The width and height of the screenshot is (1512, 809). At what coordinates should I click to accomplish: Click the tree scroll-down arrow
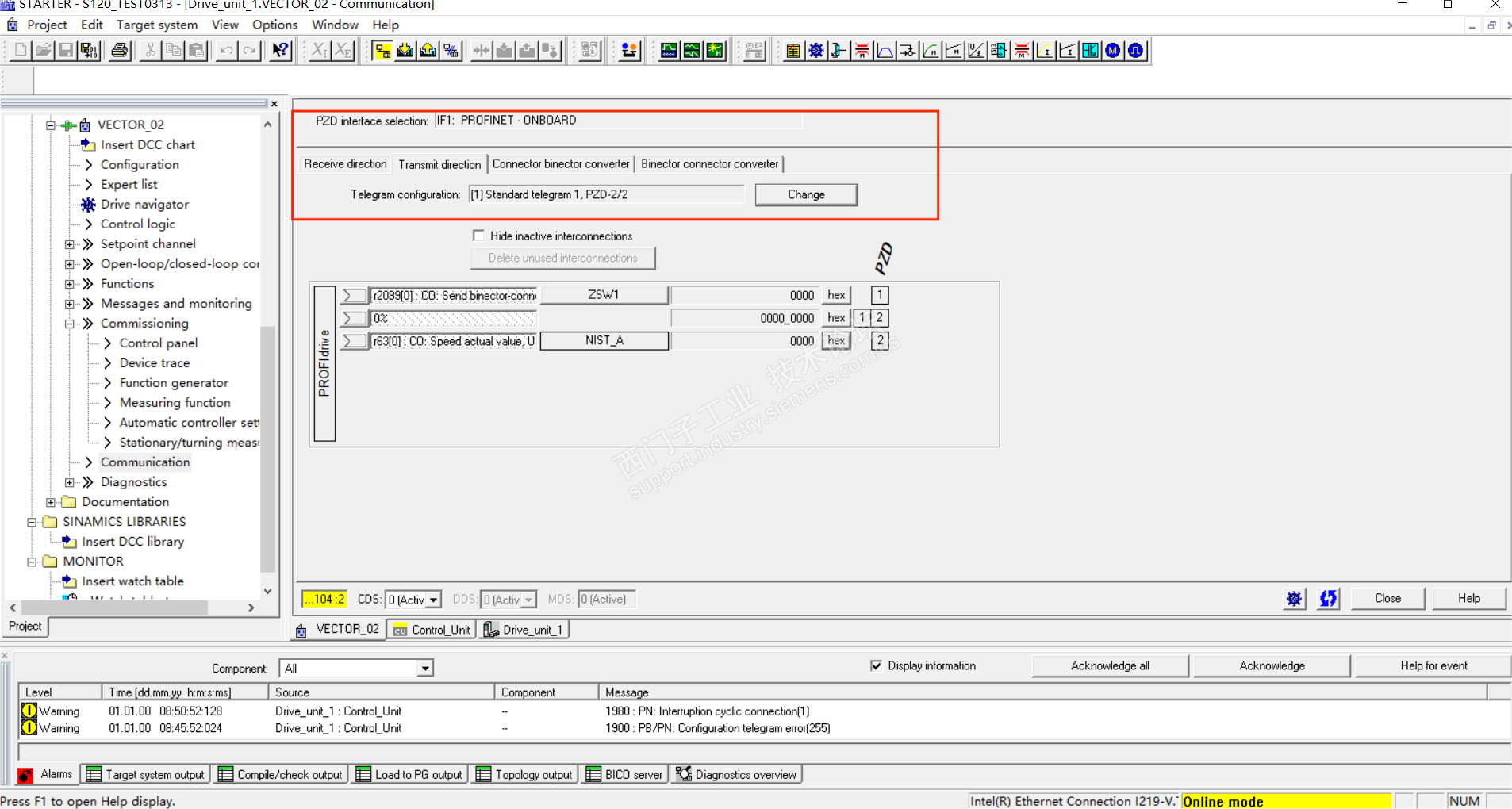(x=268, y=591)
